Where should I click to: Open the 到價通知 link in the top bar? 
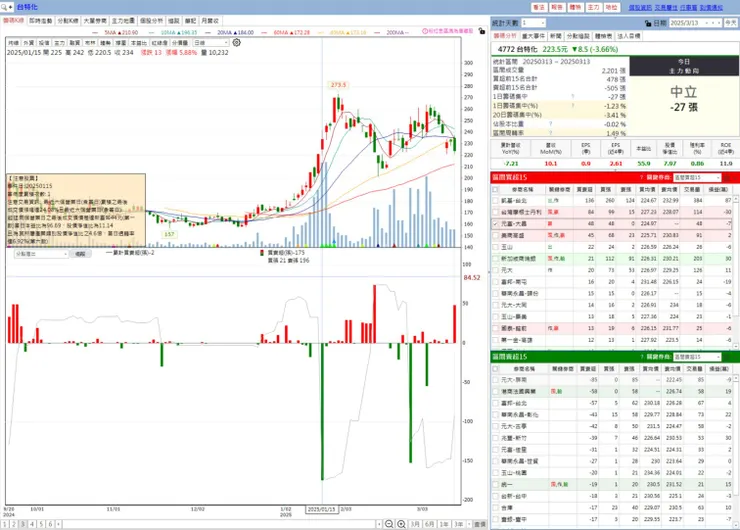pos(711,7)
